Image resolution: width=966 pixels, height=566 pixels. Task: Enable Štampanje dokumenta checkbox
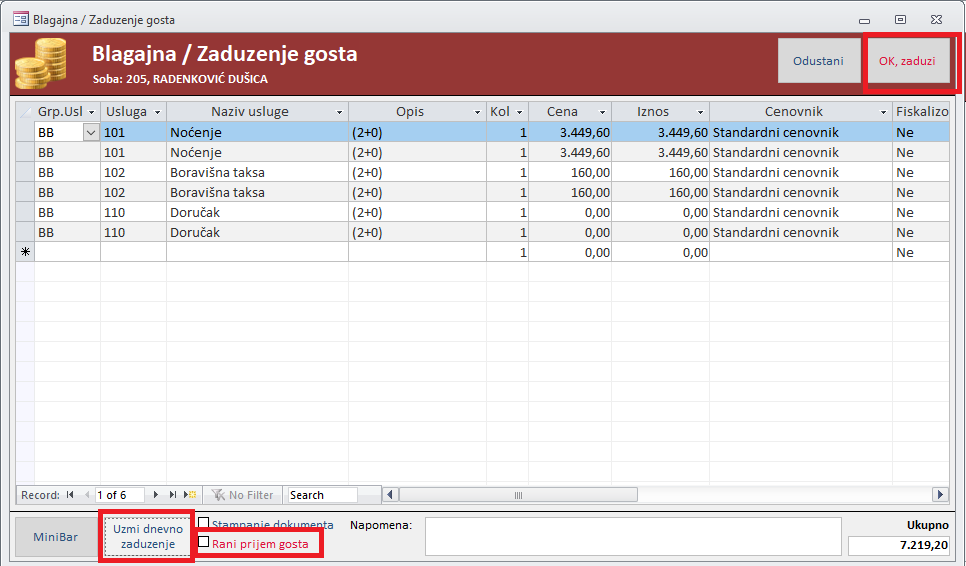tap(204, 524)
